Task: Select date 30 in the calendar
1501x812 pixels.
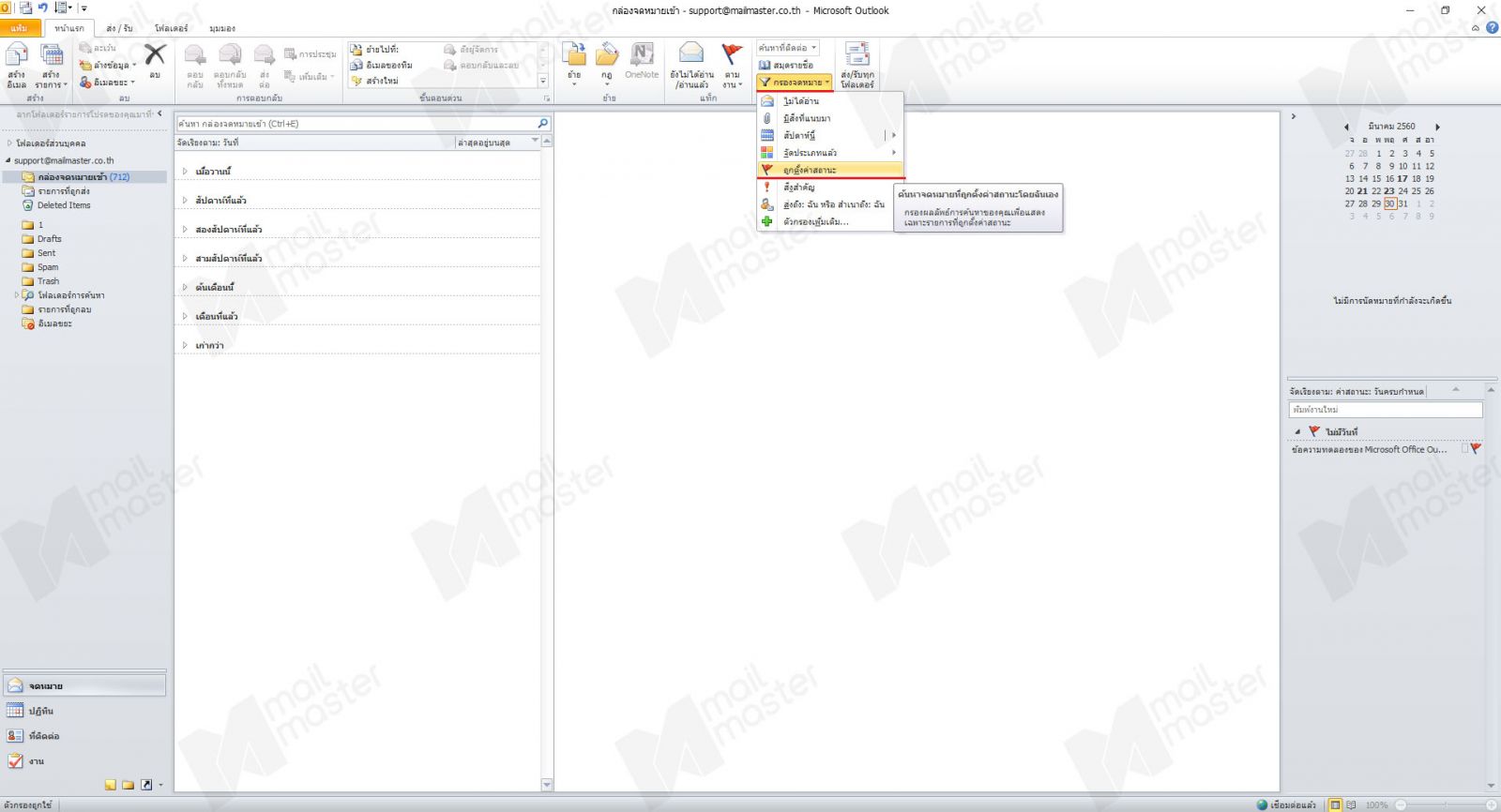Action: pos(1389,203)
